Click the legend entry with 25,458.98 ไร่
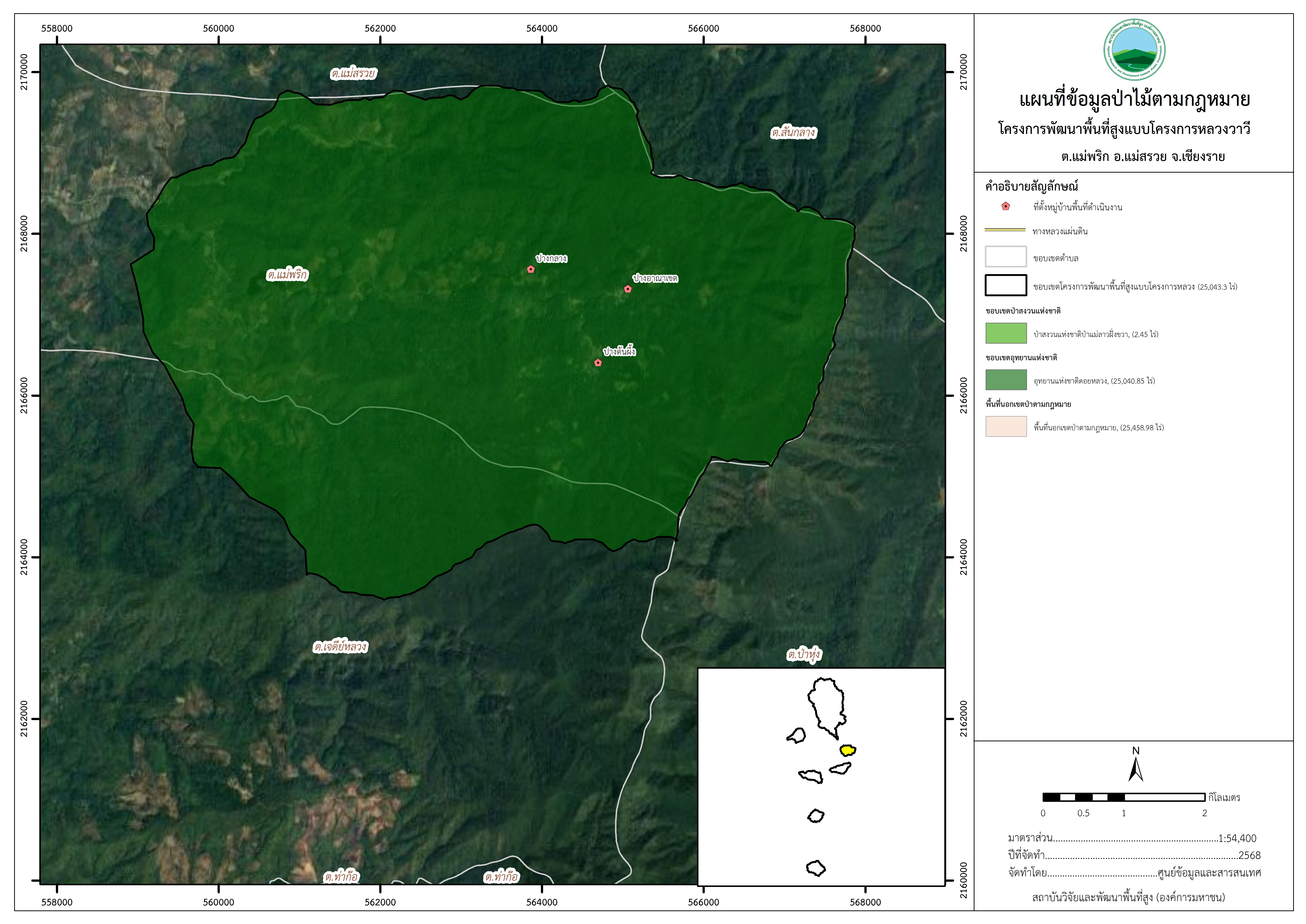 (1099, 427)
